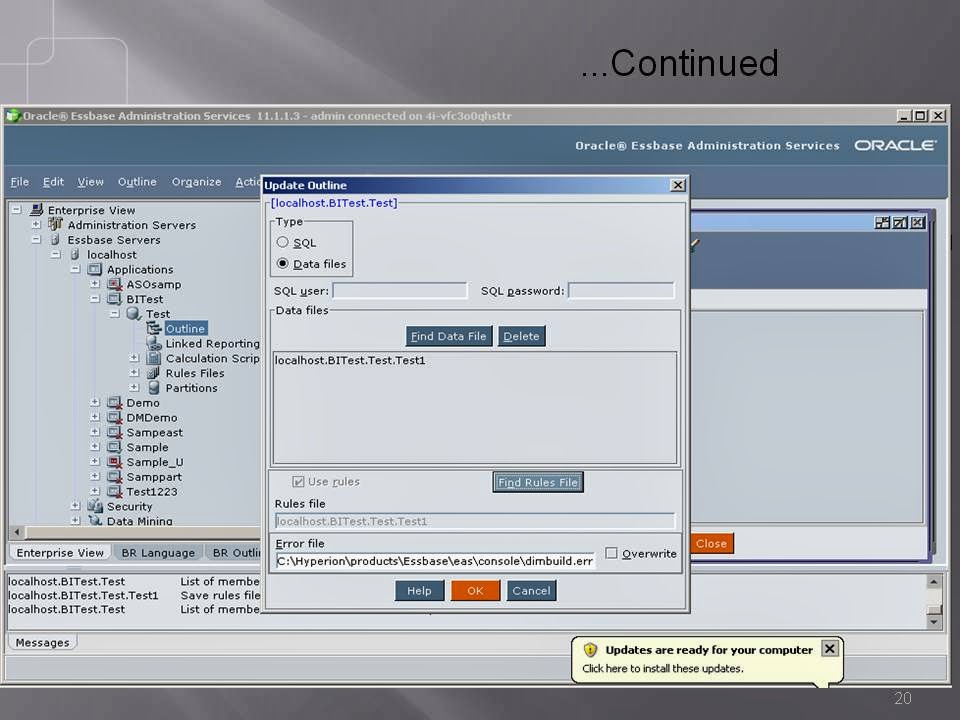
Task: Click the Essbase Servers icon
Action: coord(55,239)
